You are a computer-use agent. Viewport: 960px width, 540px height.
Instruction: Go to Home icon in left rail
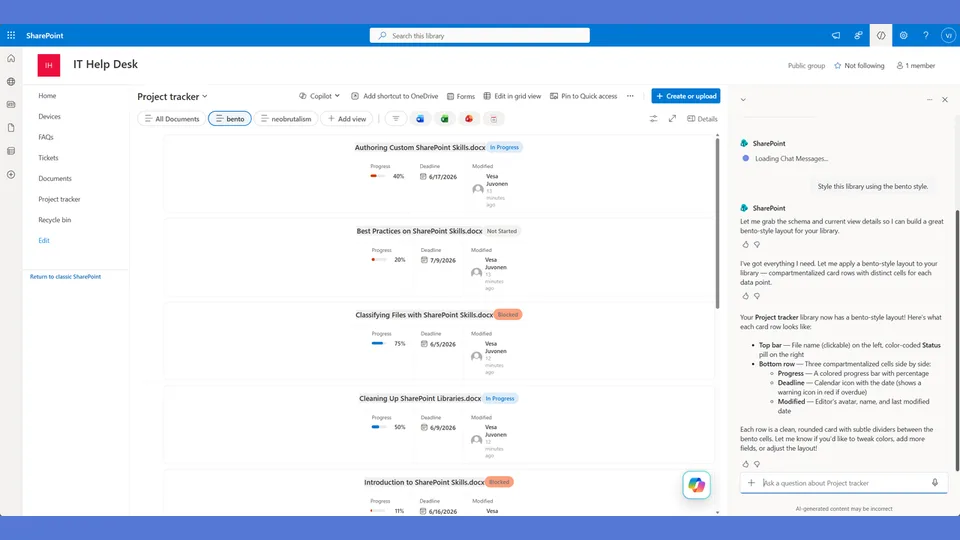coord(11,58)
